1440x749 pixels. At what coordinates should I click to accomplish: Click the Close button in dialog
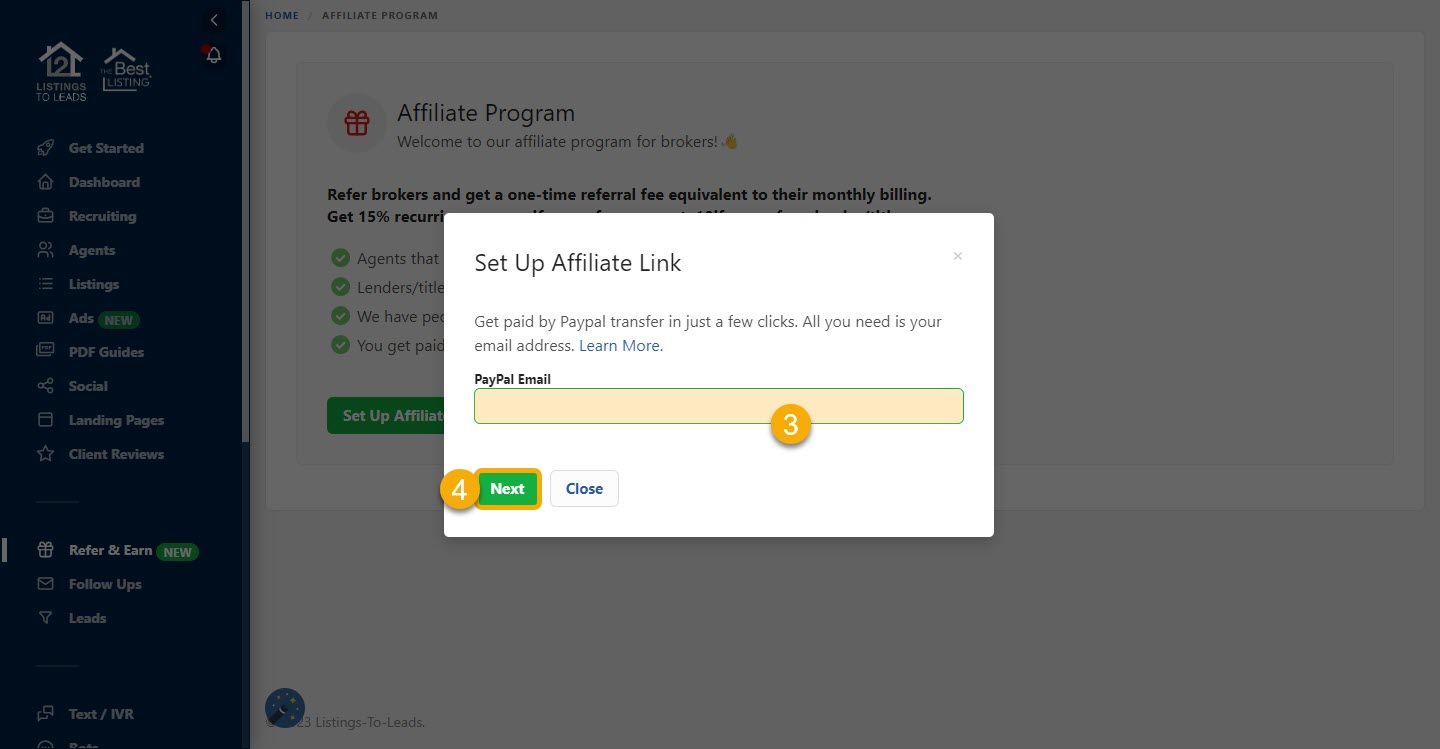click(x=584, y=489)
